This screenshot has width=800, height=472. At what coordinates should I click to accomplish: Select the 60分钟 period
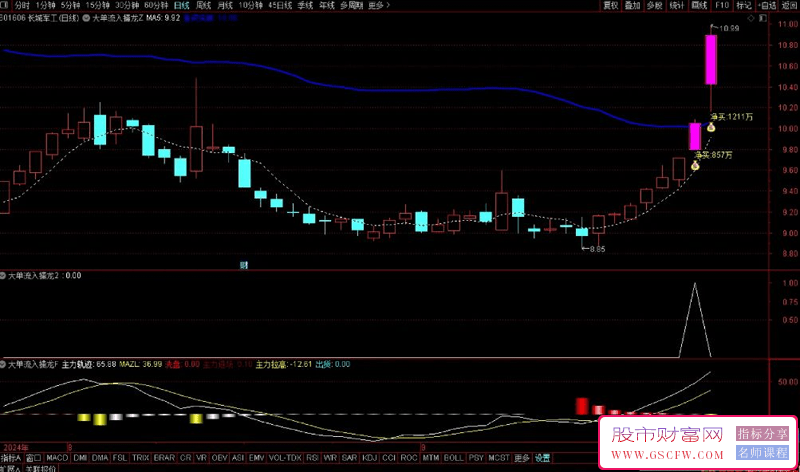tap(156, 5)
